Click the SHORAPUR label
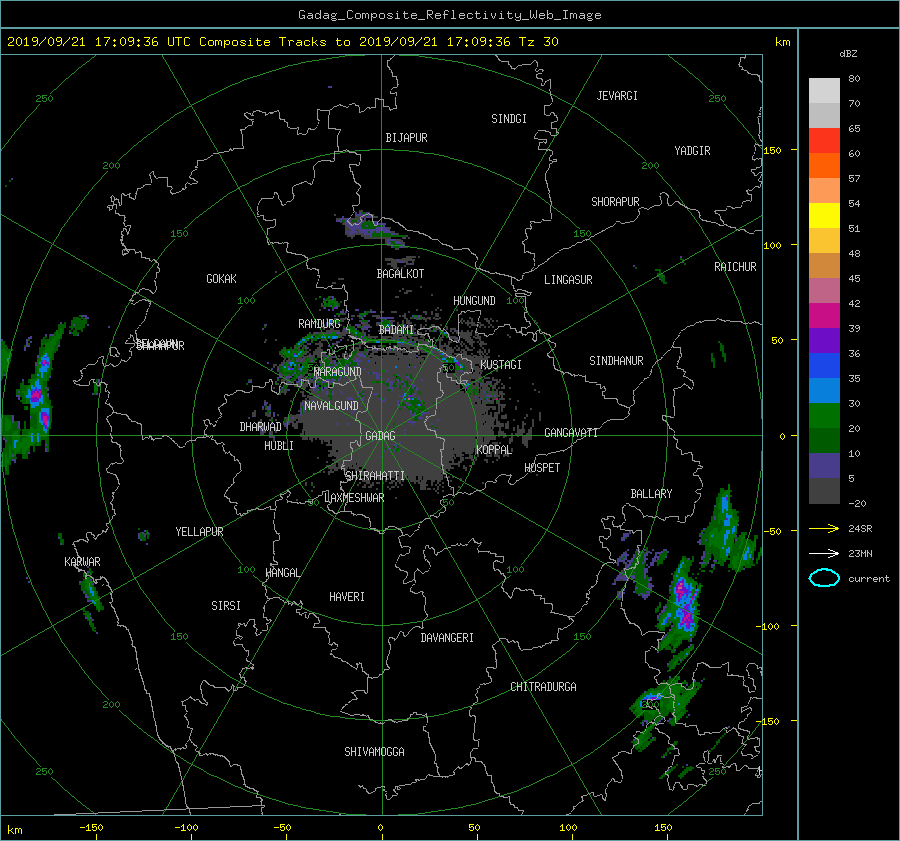 tap(615, 202)
